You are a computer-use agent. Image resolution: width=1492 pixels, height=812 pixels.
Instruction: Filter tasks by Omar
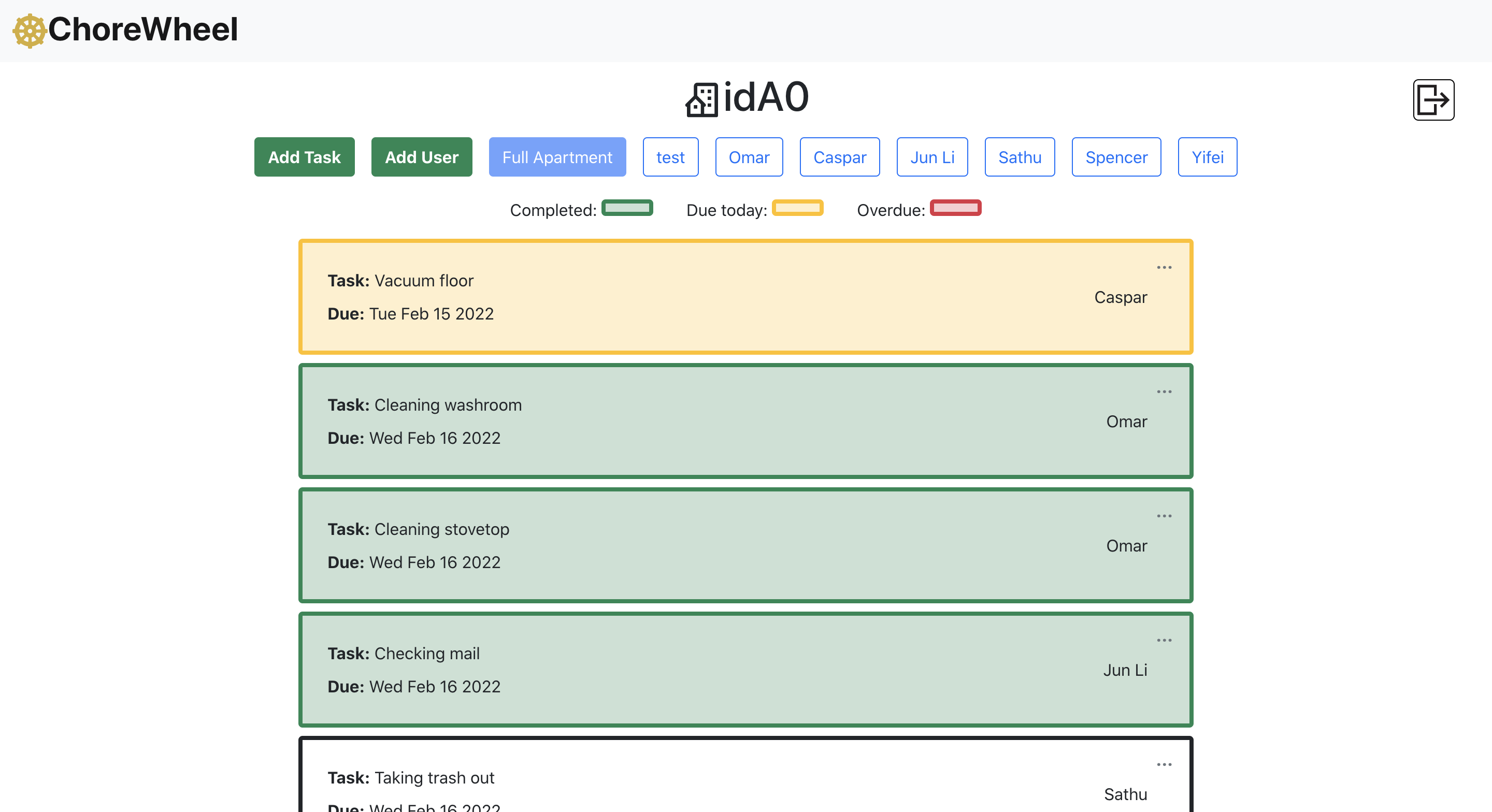[x=749, y=157]
